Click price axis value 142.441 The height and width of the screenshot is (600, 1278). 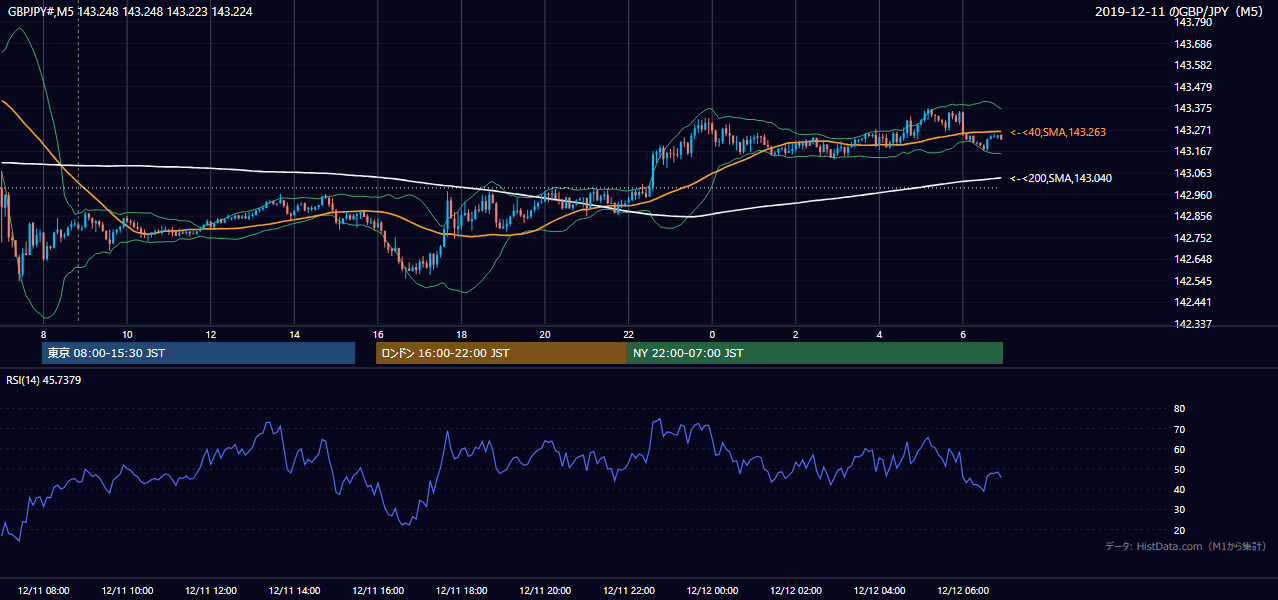coord(1192,302)
